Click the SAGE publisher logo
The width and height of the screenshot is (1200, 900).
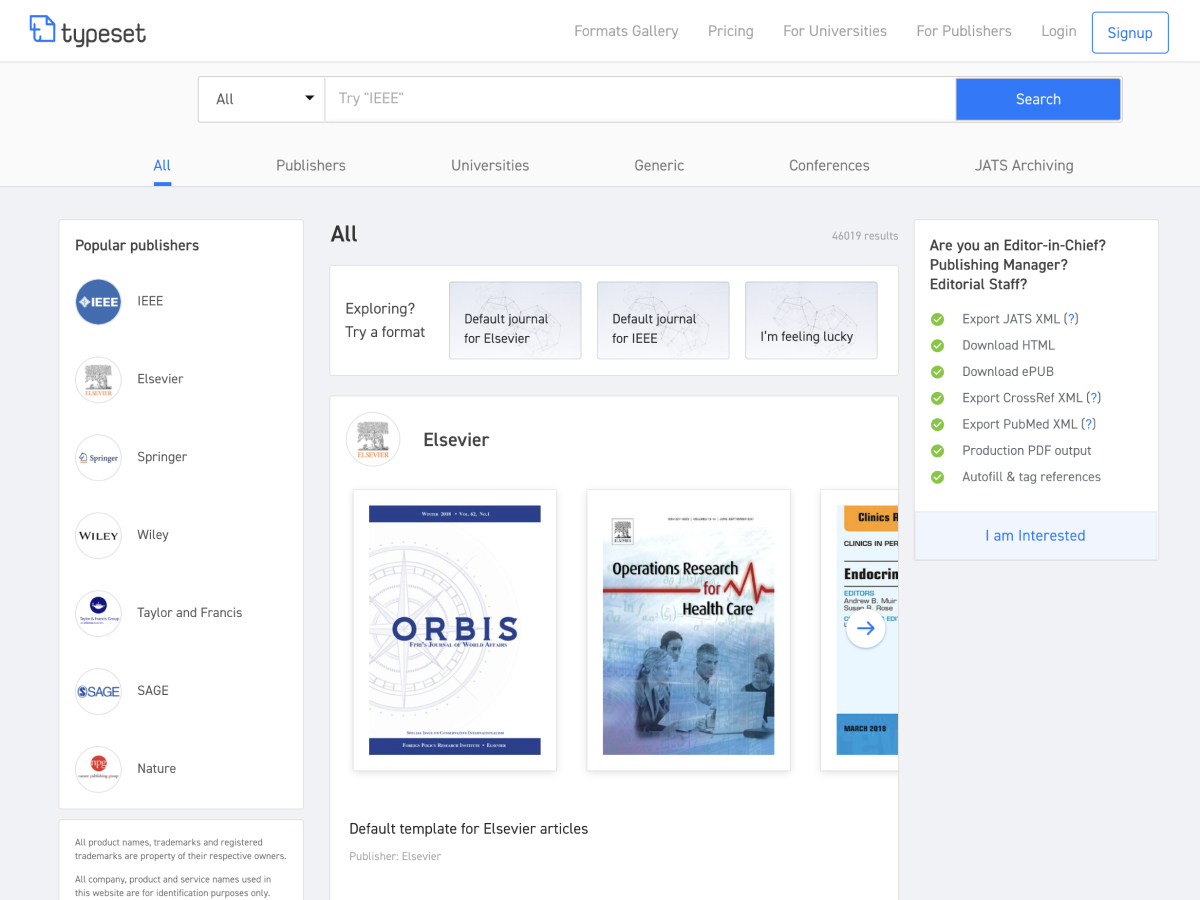(98, 691)
